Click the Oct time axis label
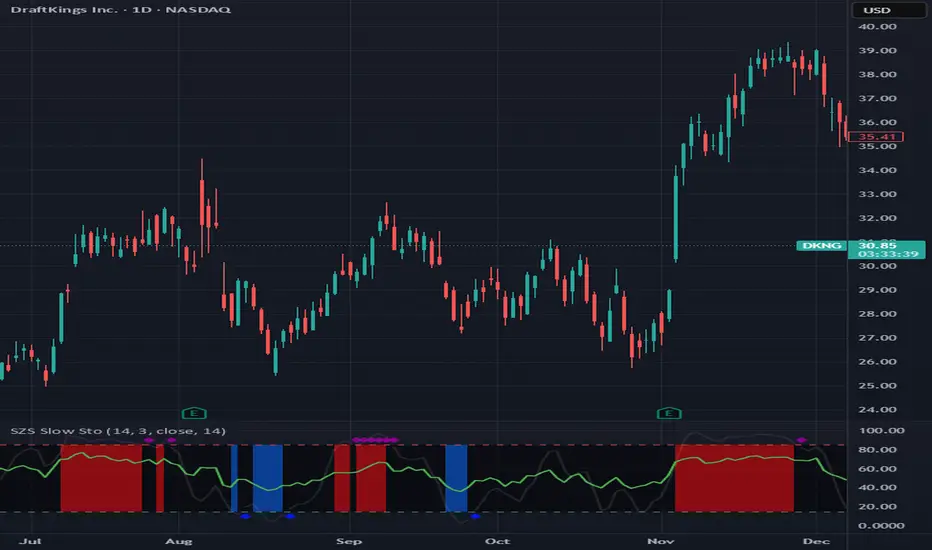This screenshot has height=550, width=932. pyautogui.click(x=497, y=541)
